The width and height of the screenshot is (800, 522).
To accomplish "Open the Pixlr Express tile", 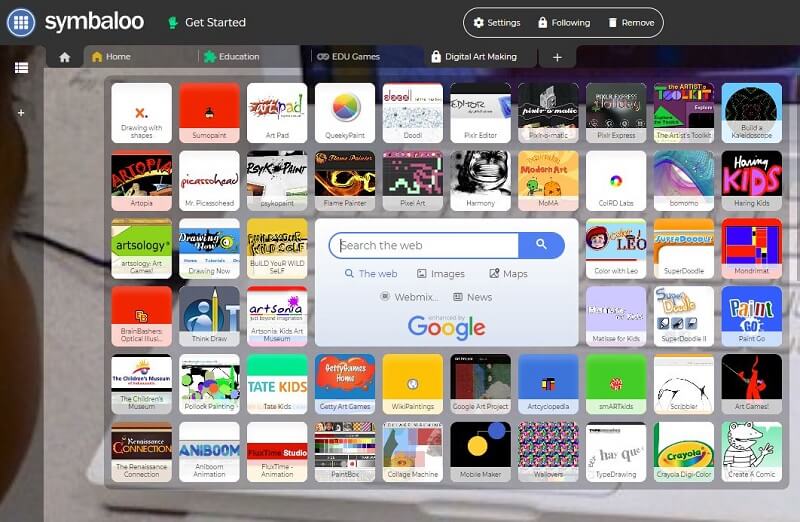I will pos(616,113).
